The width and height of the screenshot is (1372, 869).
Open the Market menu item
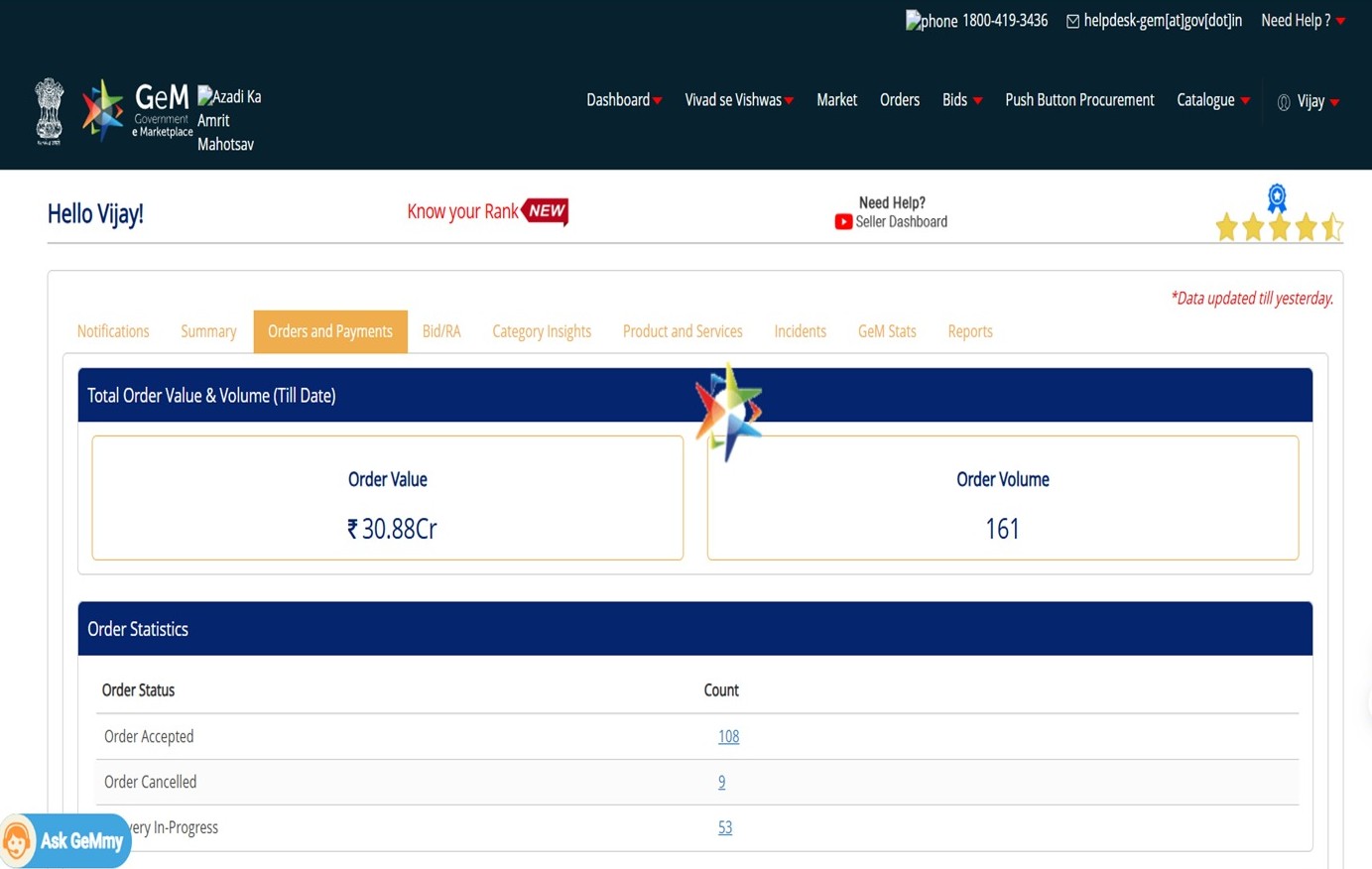click(836, 100)
